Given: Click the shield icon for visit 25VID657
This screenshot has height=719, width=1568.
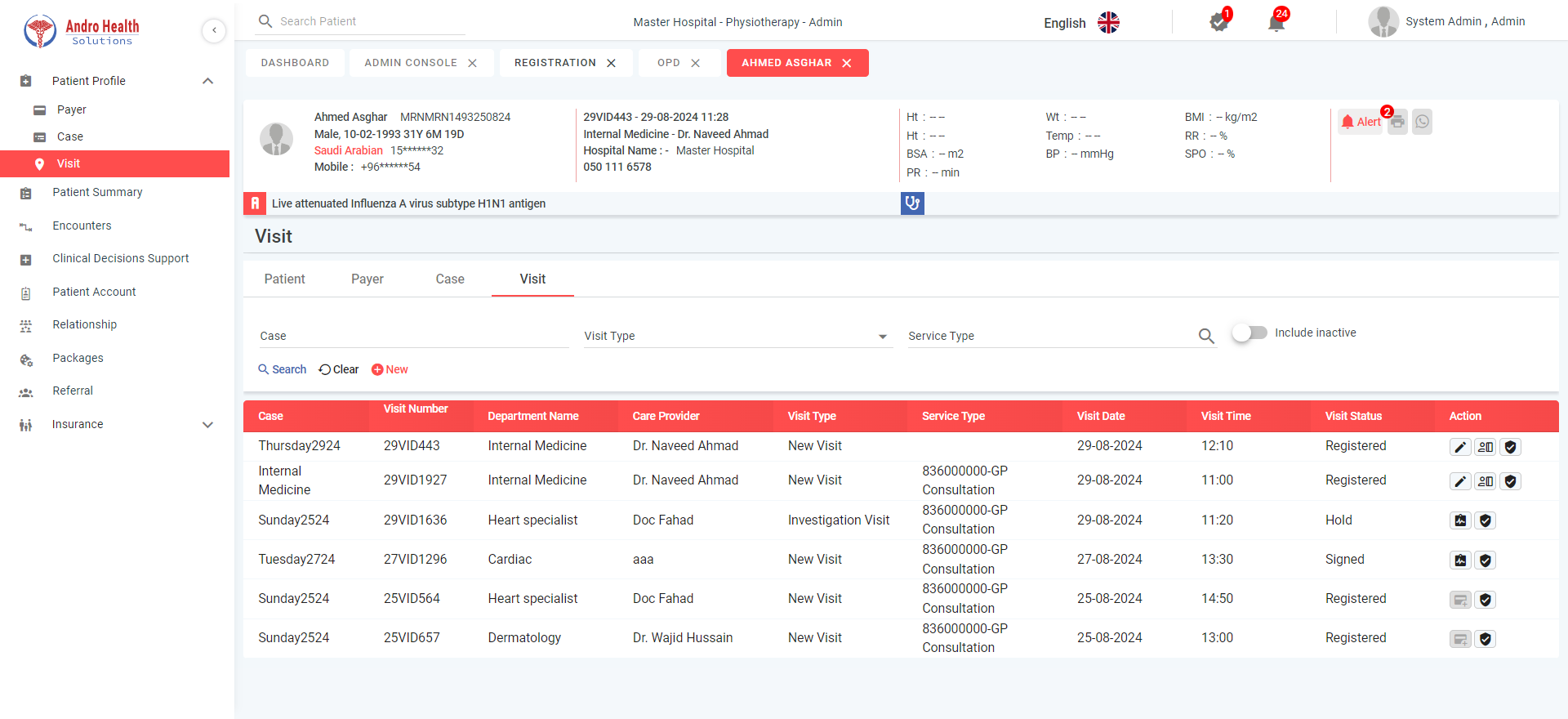Looking at the screenshot, I should click(1486, 639).
